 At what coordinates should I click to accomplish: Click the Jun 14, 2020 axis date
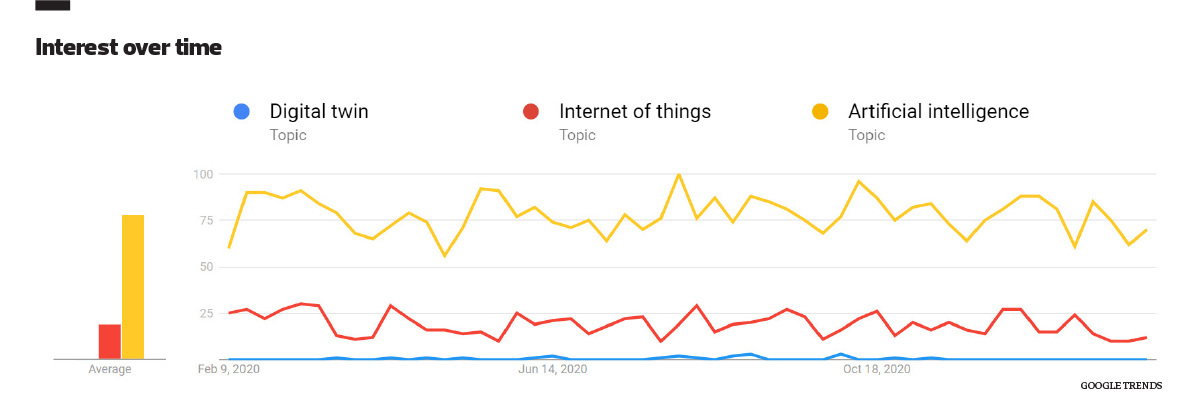pos(552,370)
